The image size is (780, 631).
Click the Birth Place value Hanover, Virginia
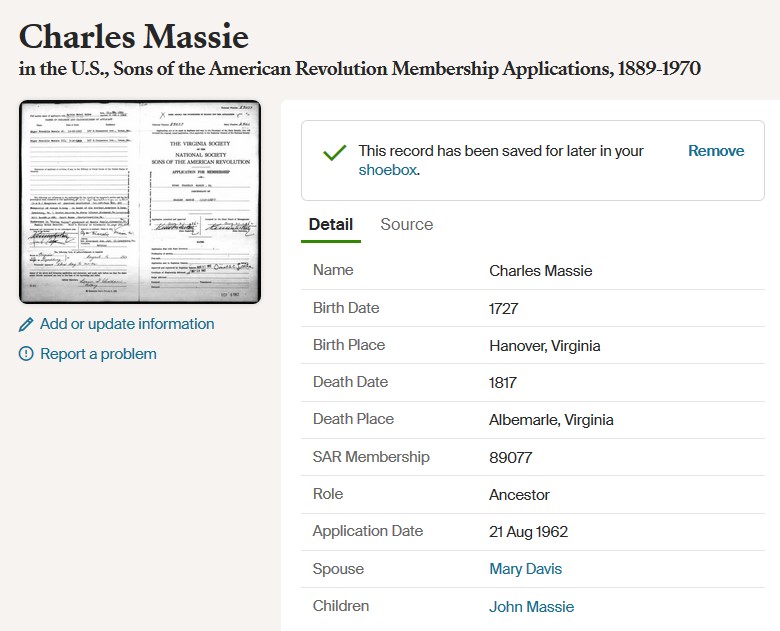[545, 346]
